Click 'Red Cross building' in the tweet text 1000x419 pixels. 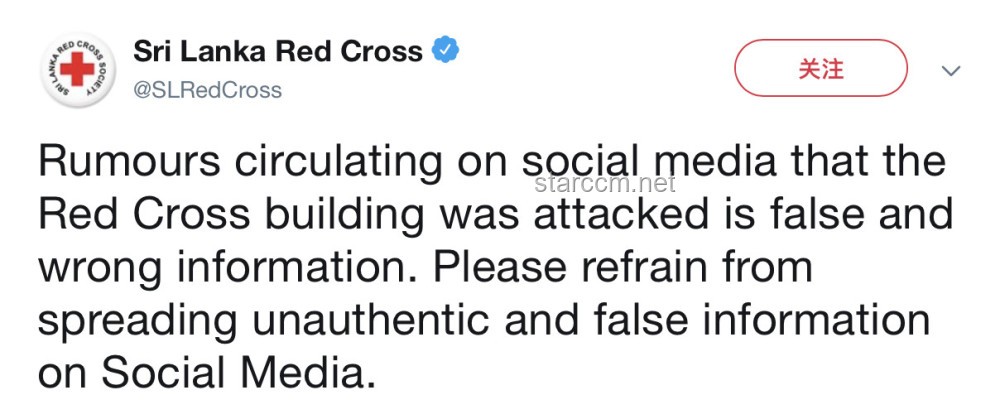click(232, 214)
